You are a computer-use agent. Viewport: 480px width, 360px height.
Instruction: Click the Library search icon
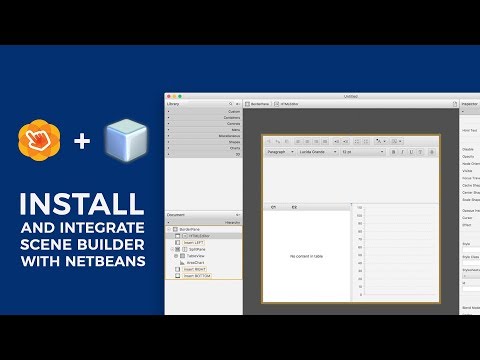point(230,104)
